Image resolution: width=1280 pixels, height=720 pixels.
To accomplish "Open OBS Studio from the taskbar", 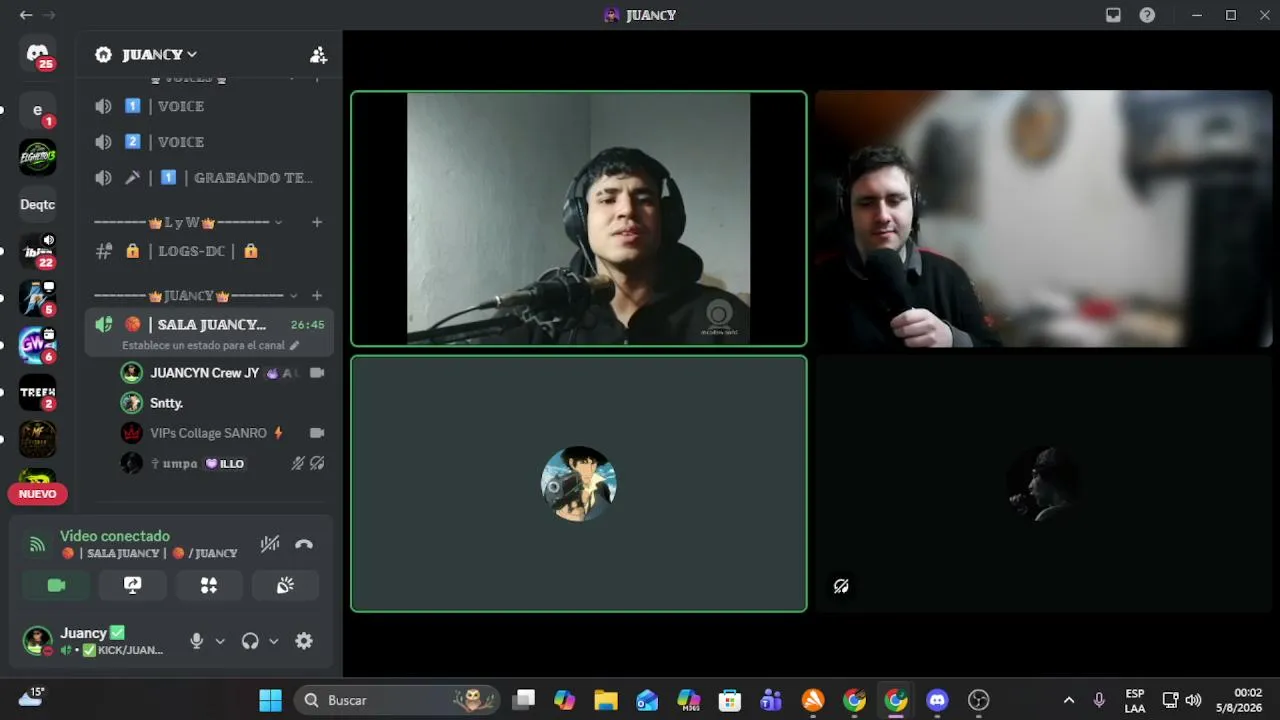I will [x=979, y=700].
